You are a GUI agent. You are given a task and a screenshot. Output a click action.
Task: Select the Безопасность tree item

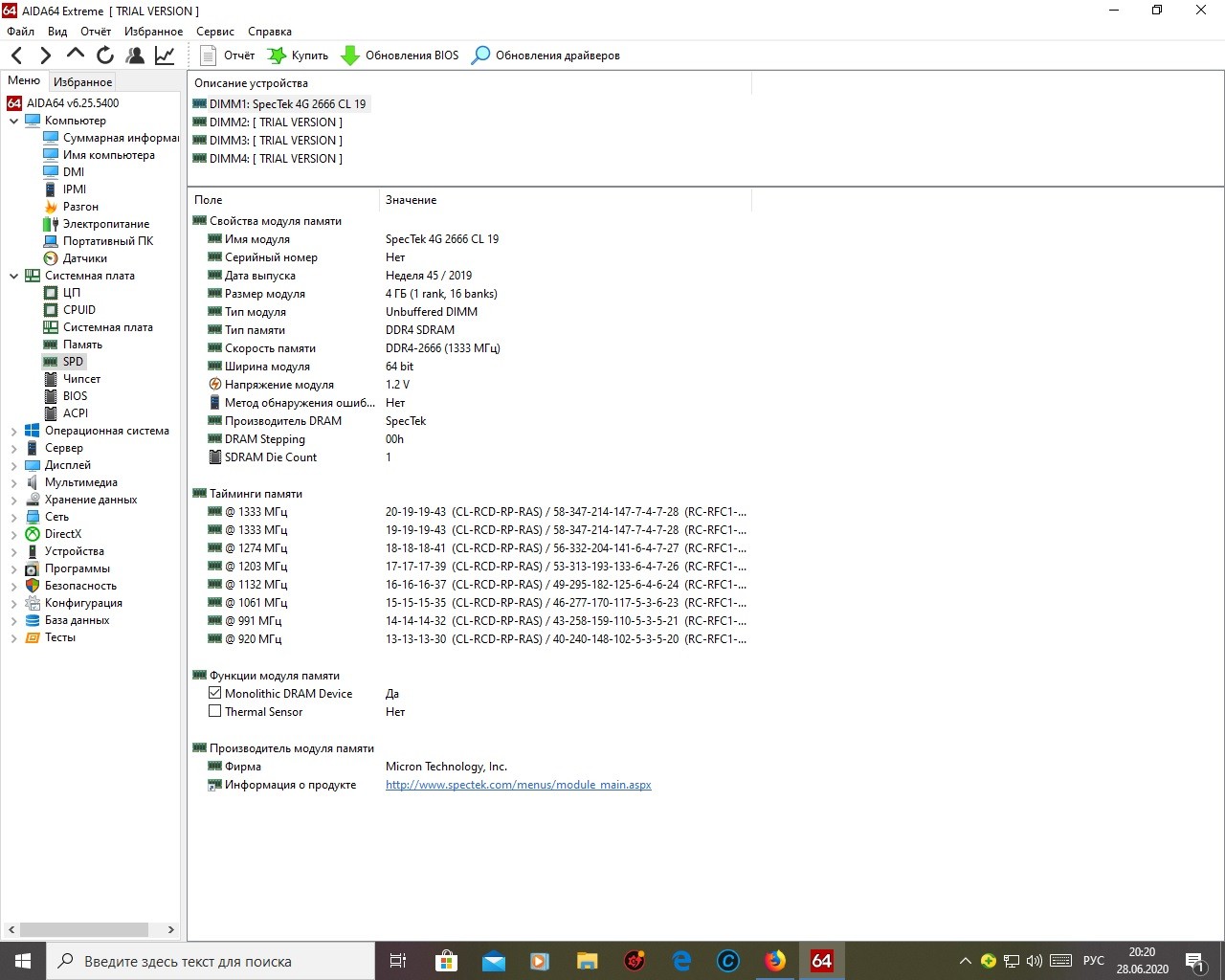pyautogui.click(x=71, y=586)
